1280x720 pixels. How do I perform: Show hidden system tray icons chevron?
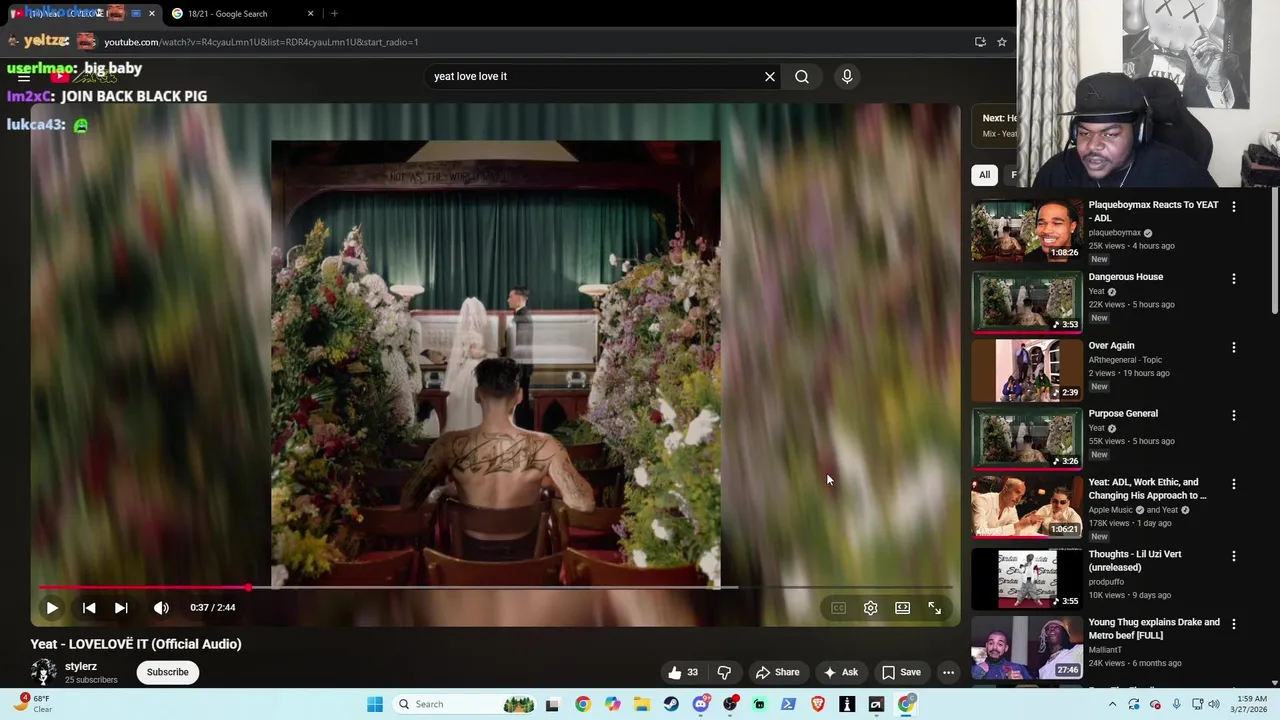pos(1112,704)
